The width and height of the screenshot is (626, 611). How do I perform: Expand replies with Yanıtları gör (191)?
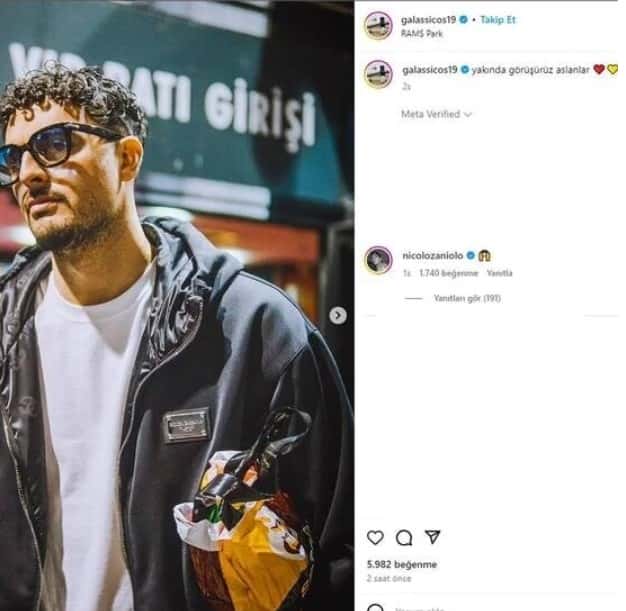click(467, 298)
